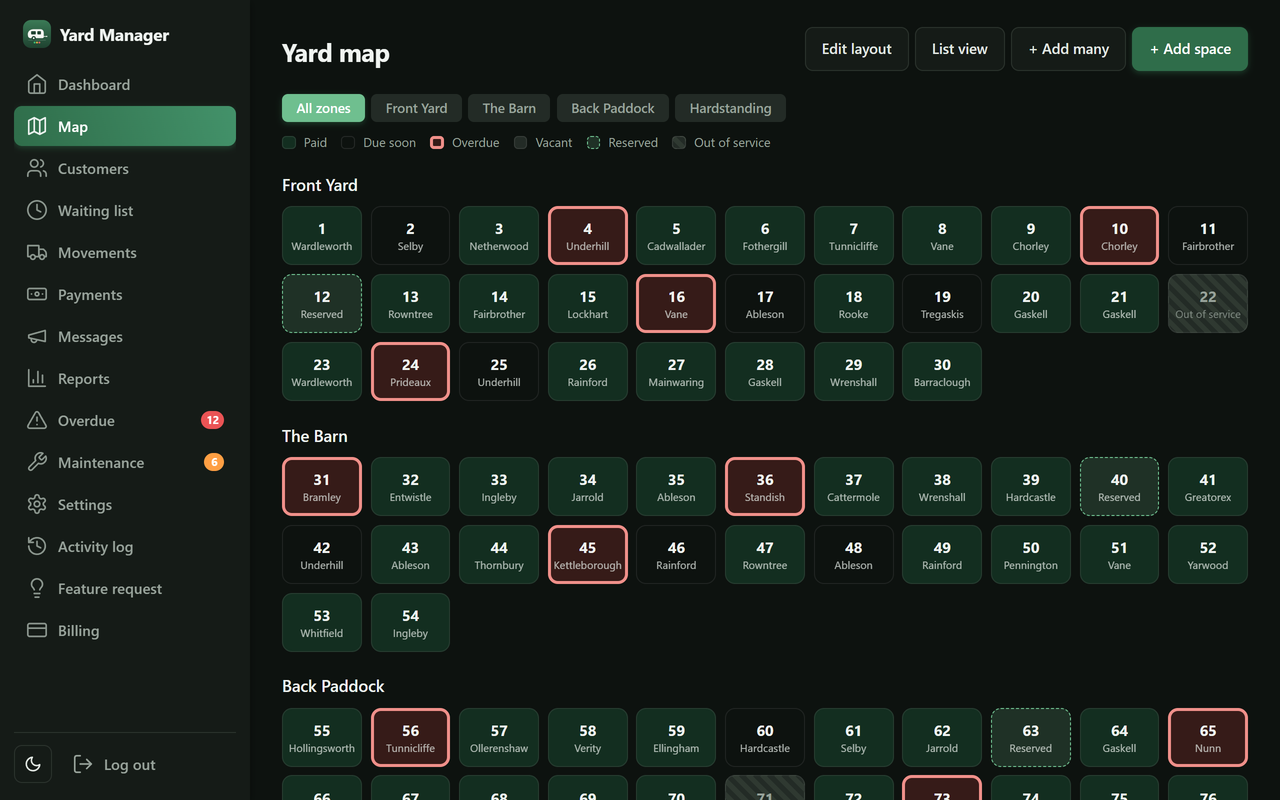Viewport: 1280px width, 800px height.
Task: Open space 54 Ingleby tile
Action: (410, 623)
